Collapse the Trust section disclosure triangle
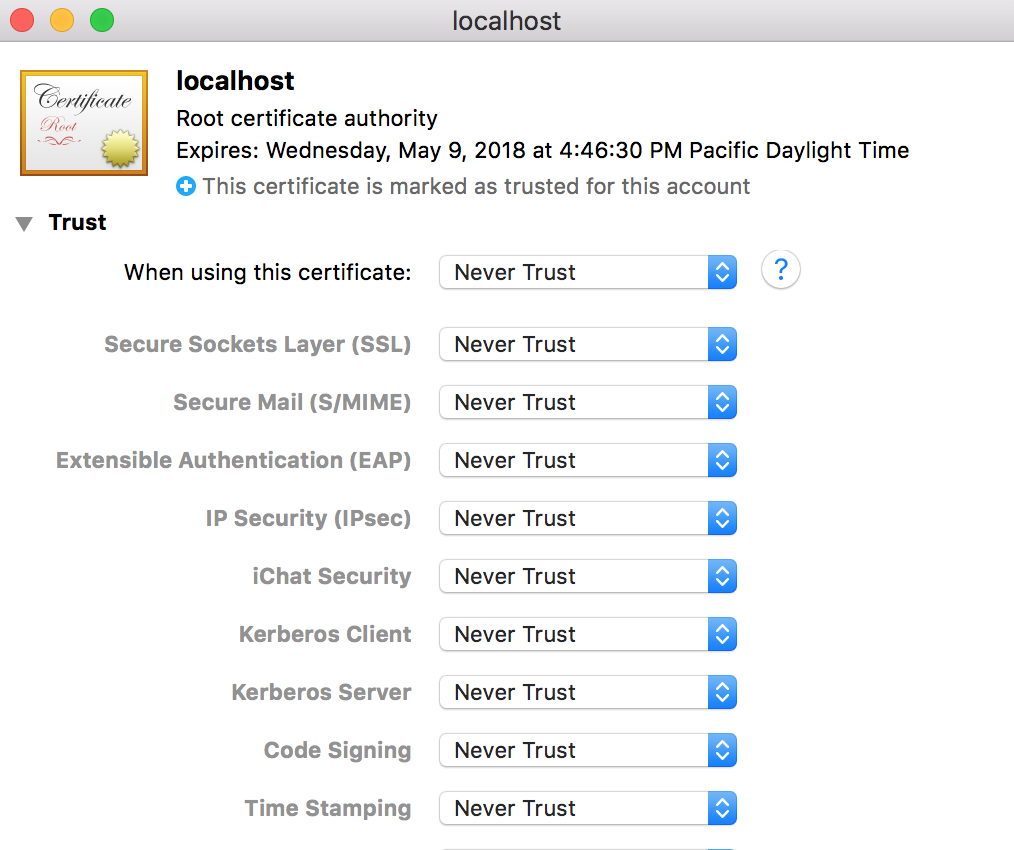The width and height of the screenshot is (1014, 850). pyautogui.click(x=24, y=224)
